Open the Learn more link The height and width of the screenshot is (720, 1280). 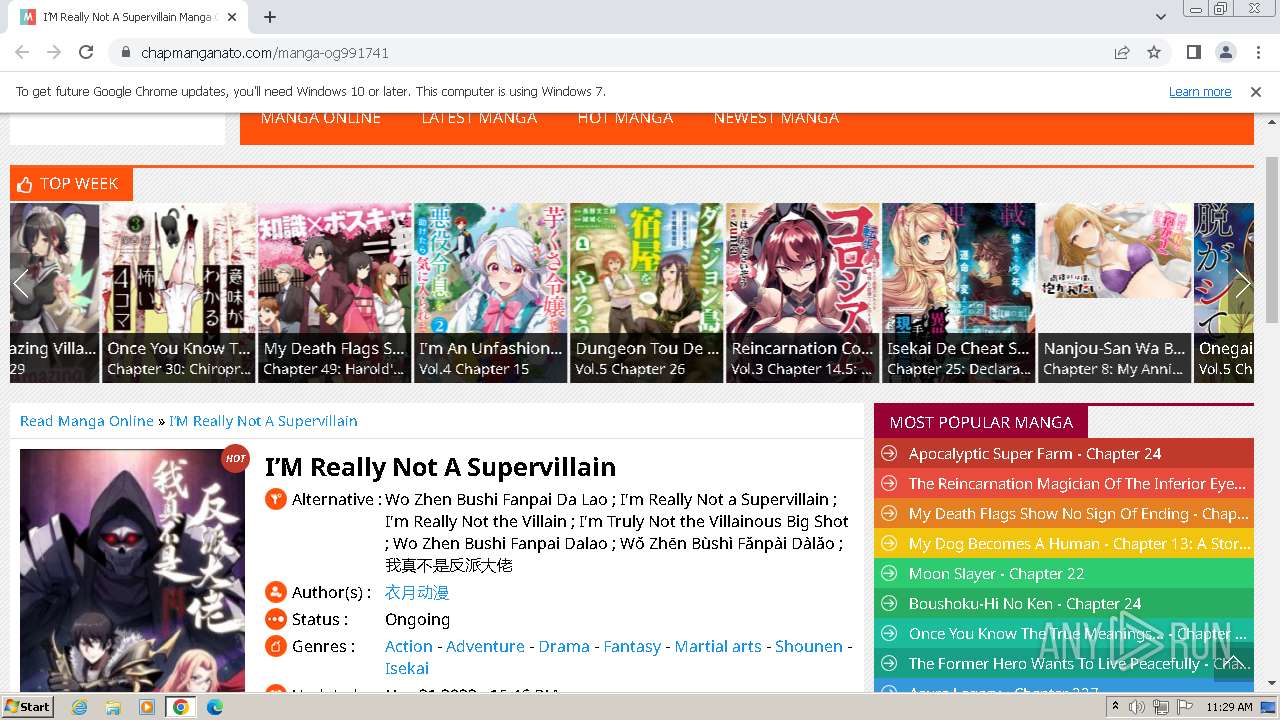1200,91
